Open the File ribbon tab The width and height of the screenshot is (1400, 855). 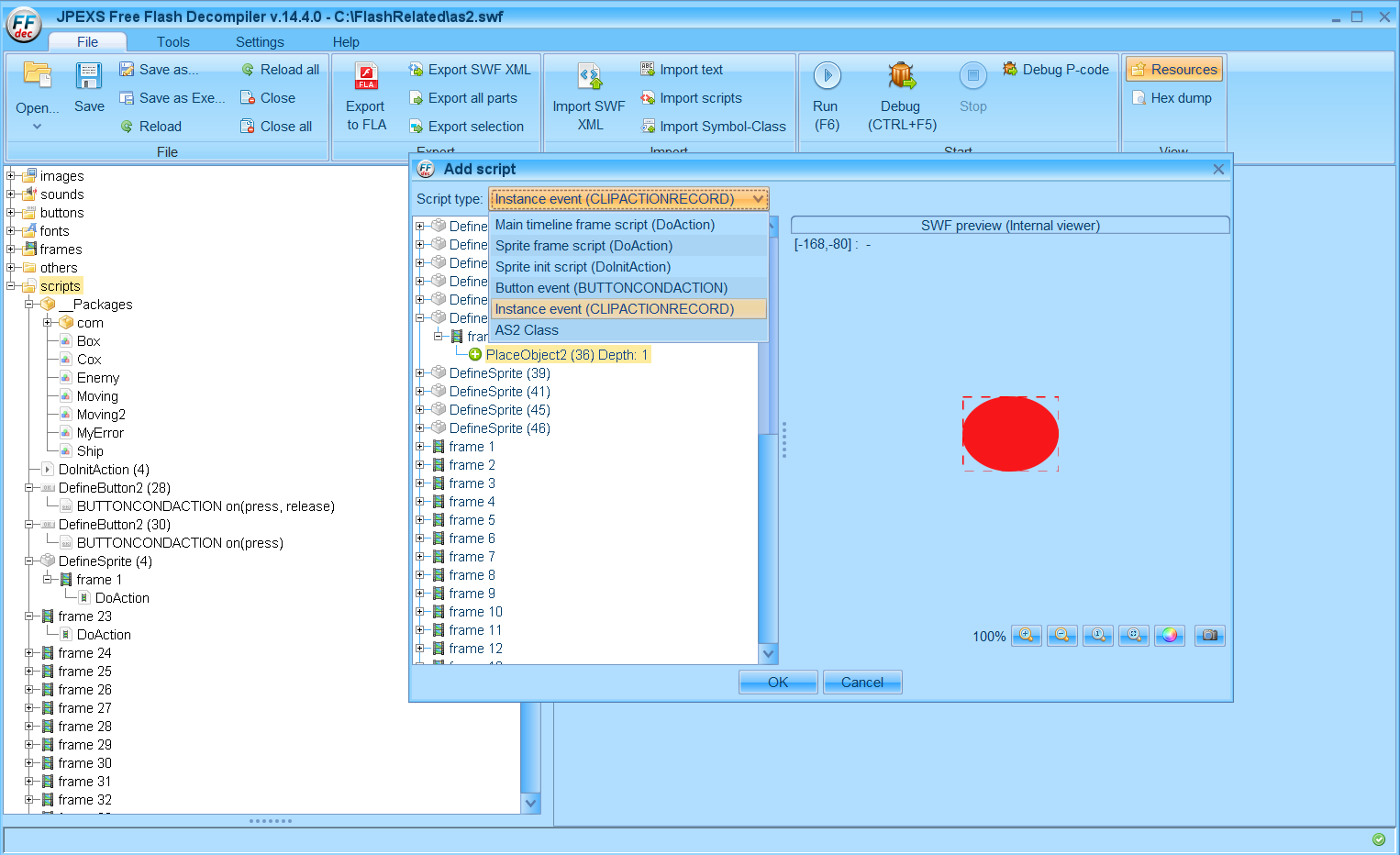click(x=88, y=42)
